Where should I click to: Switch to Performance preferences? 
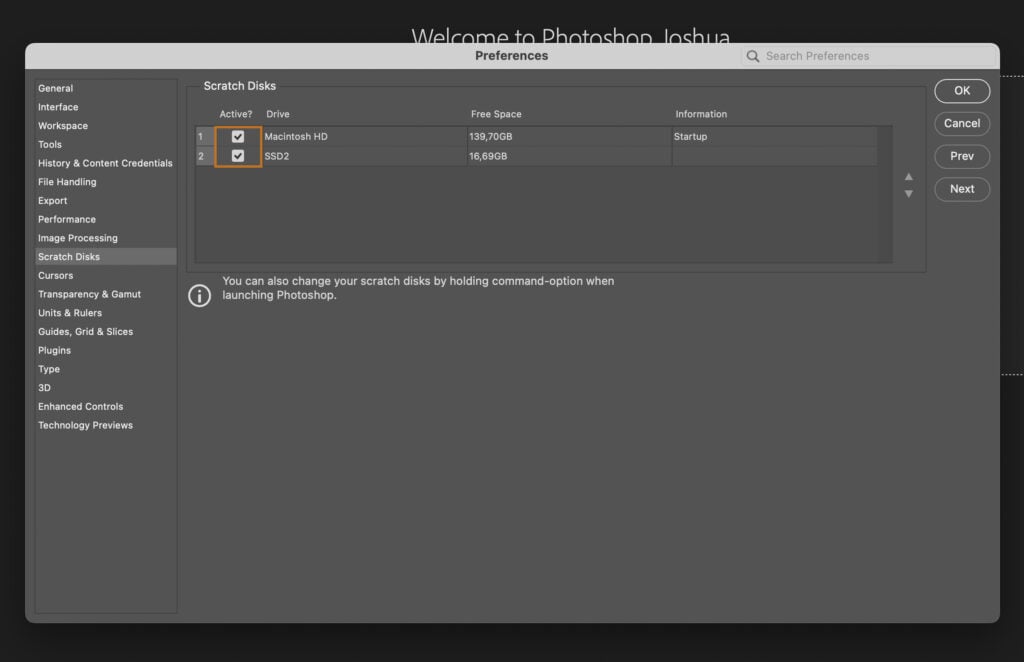click(x=67, y=219)
